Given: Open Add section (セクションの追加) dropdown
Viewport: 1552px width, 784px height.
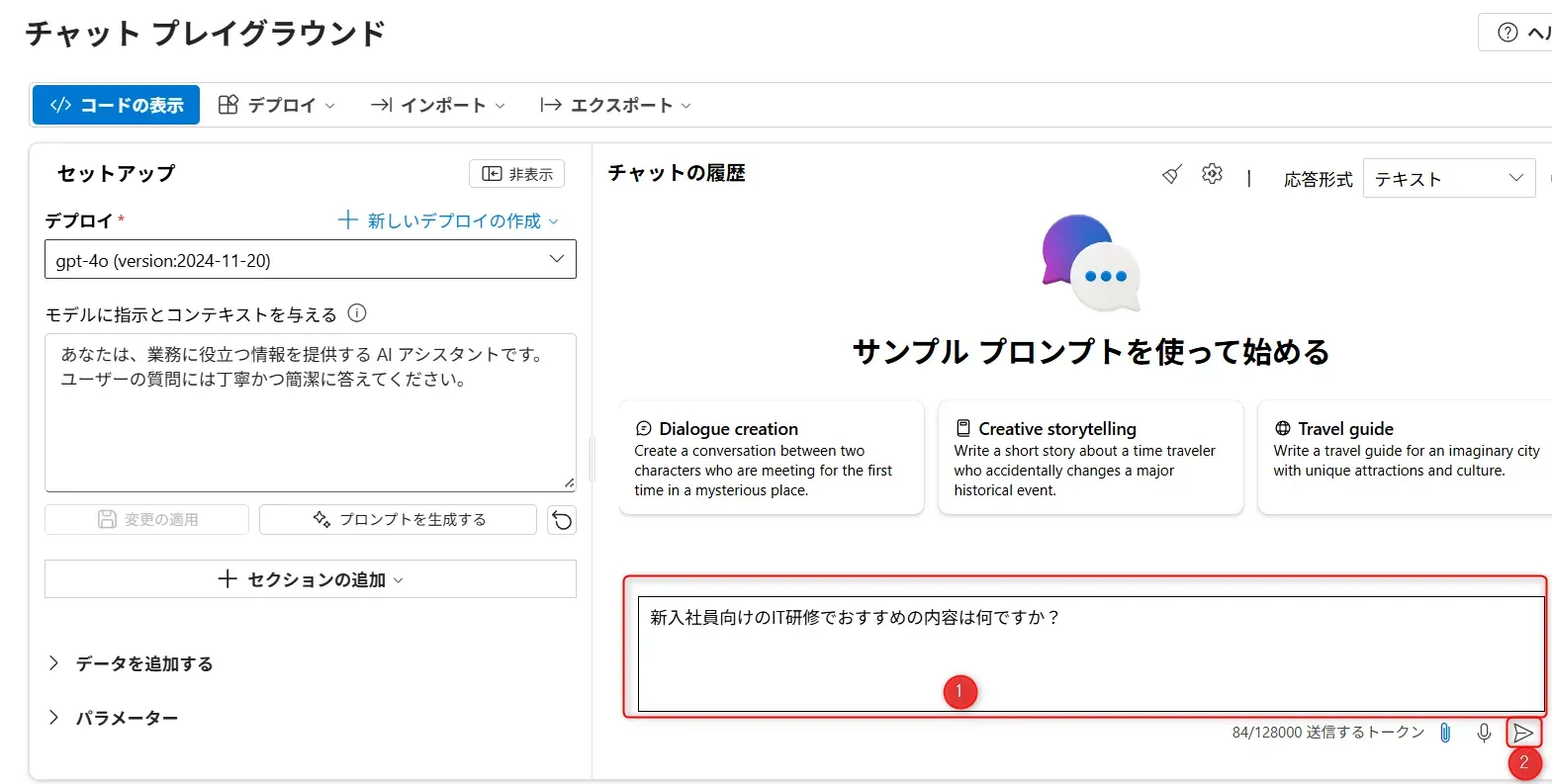Looking at the screenshot, I should pyautogui.click(x=311, y=579).
